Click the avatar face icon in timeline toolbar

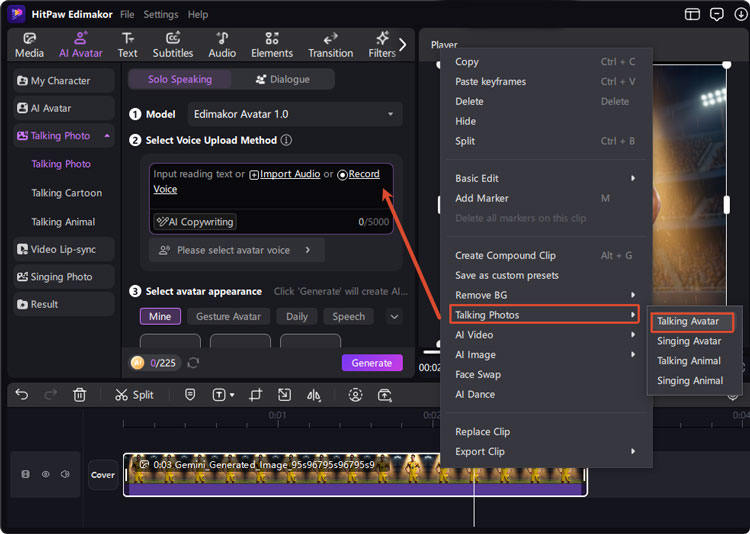(355, 395)
